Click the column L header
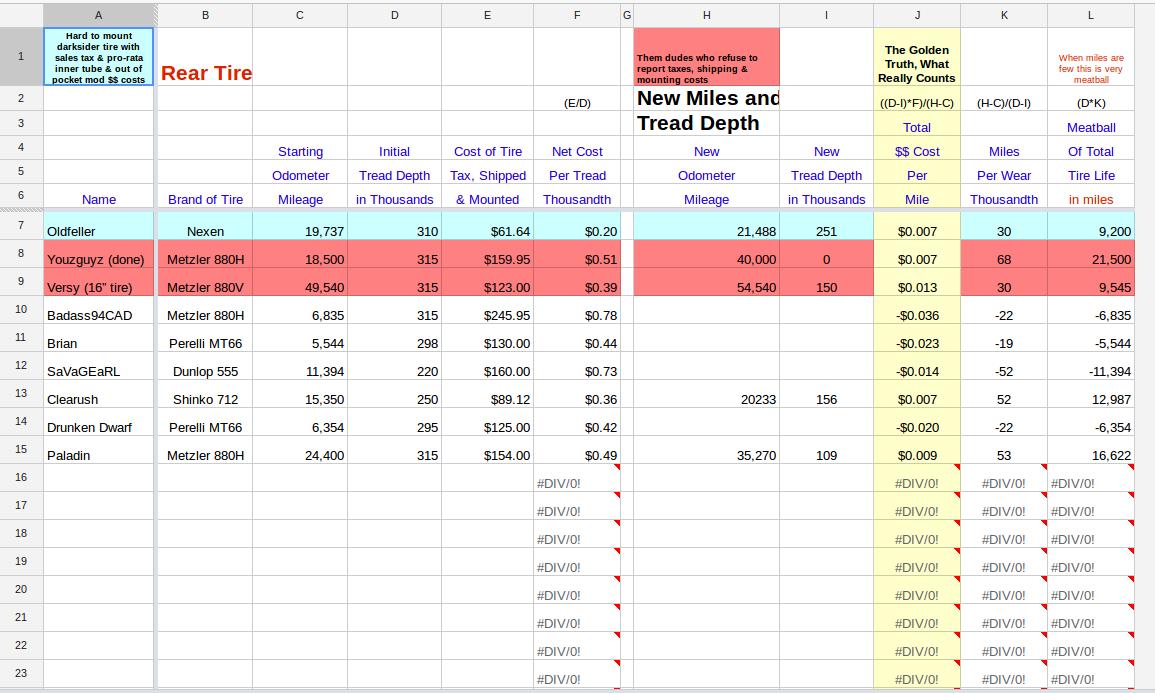This screenshot has height=693, width=1155. (1090, 15)
